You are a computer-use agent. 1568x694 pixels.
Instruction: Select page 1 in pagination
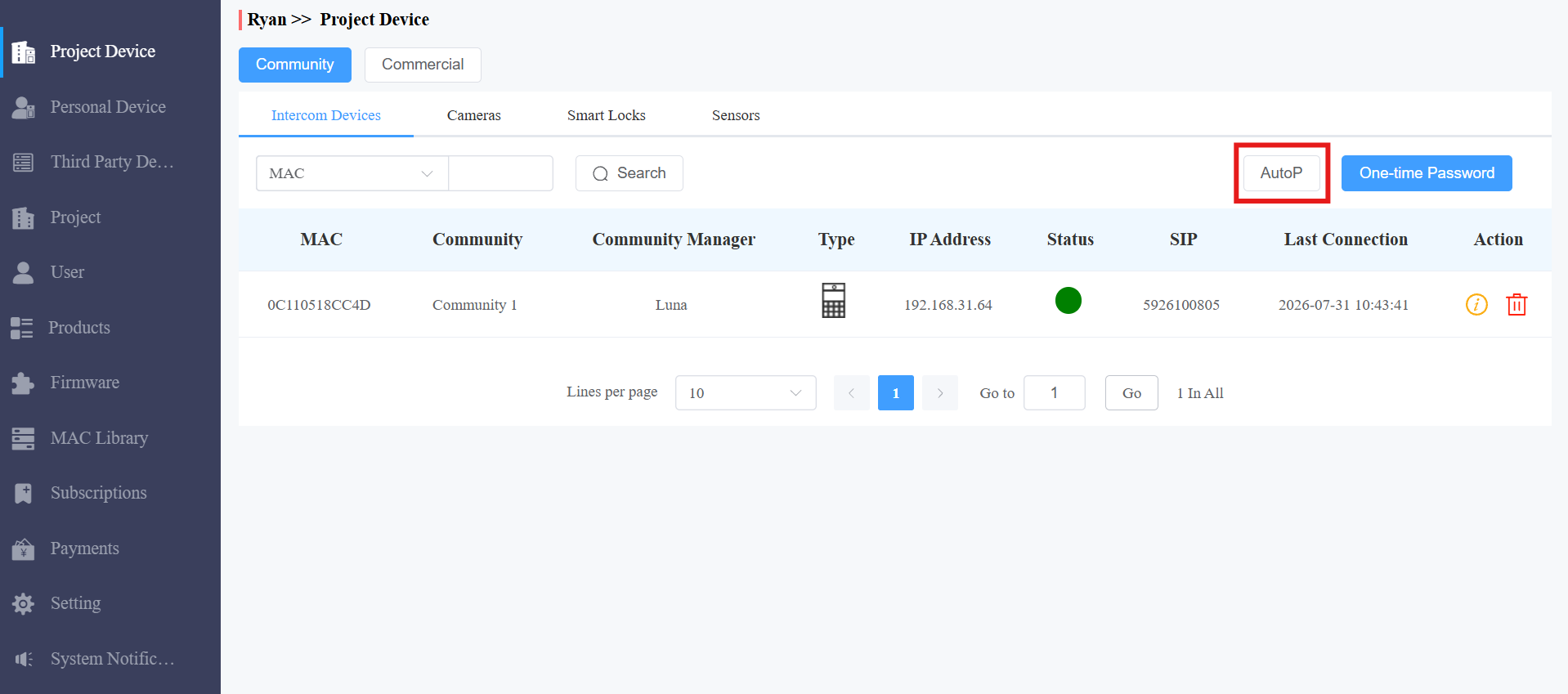(896, 393)
